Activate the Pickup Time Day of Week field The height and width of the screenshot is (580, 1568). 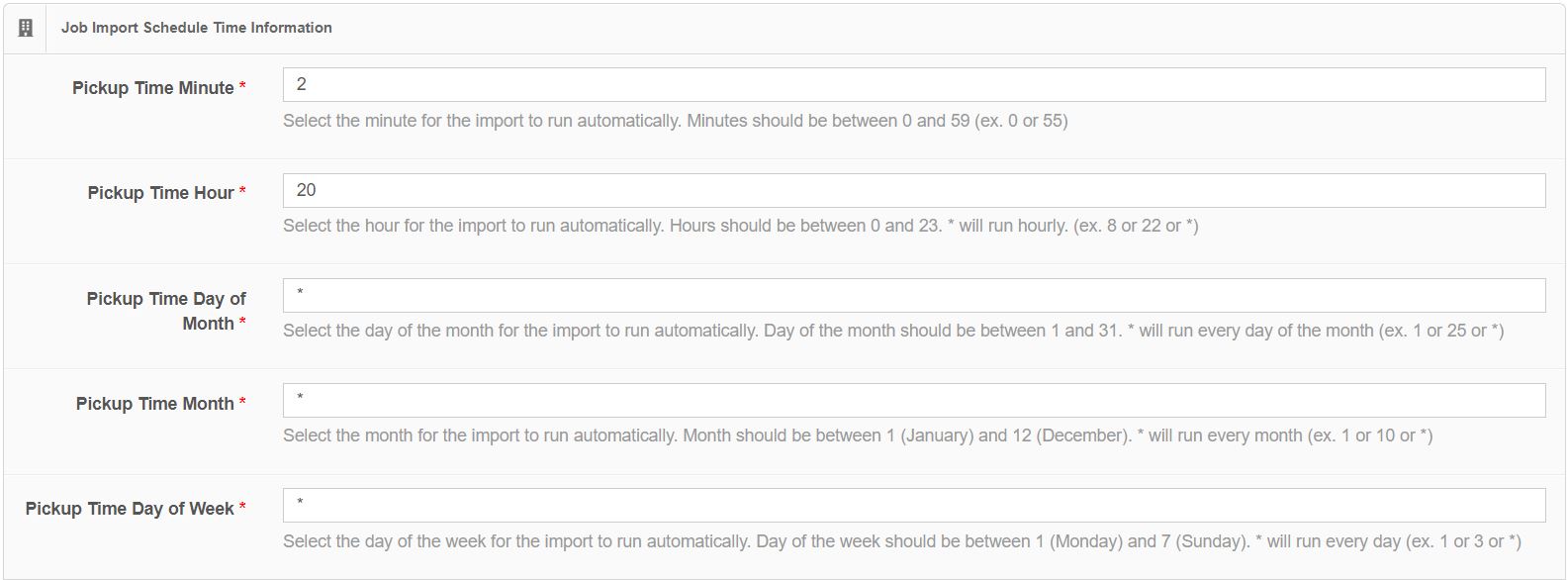click(913, 506)
